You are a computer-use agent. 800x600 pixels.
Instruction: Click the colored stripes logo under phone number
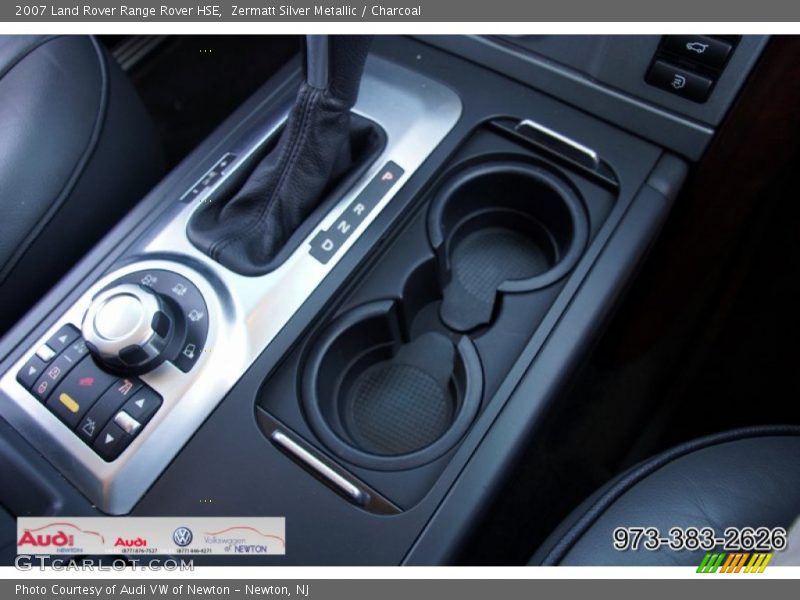click(733, 562)
